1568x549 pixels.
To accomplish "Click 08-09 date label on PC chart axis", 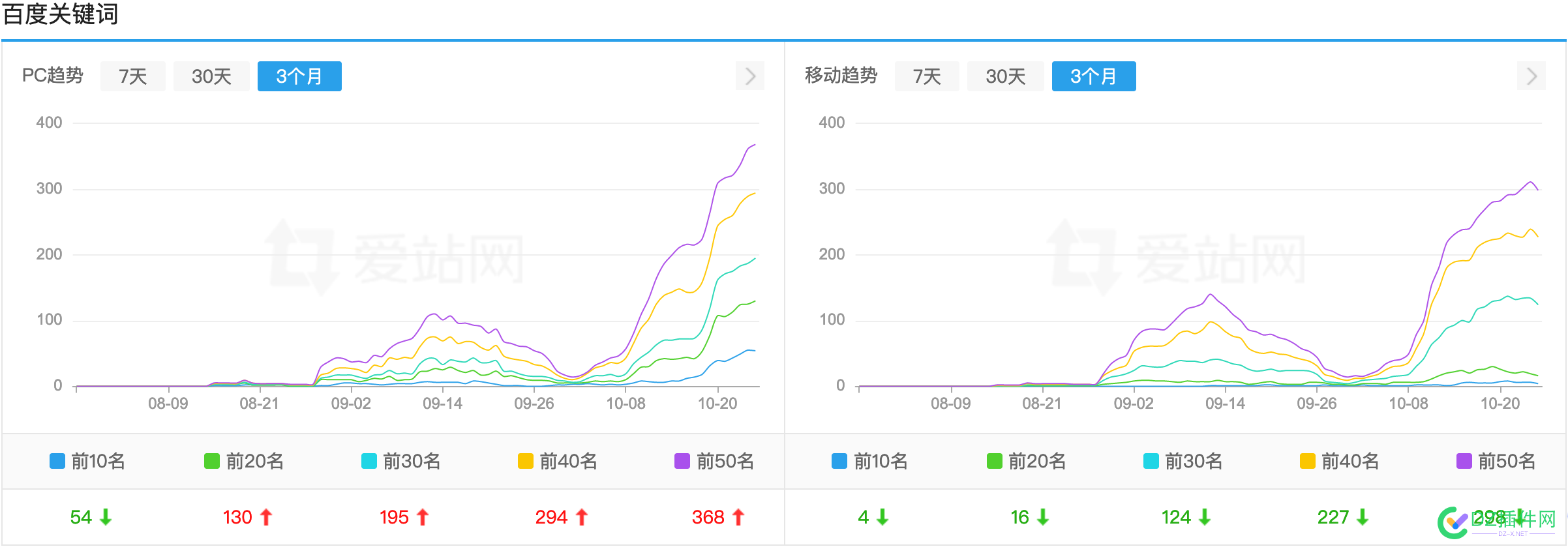I will (168, 404).
